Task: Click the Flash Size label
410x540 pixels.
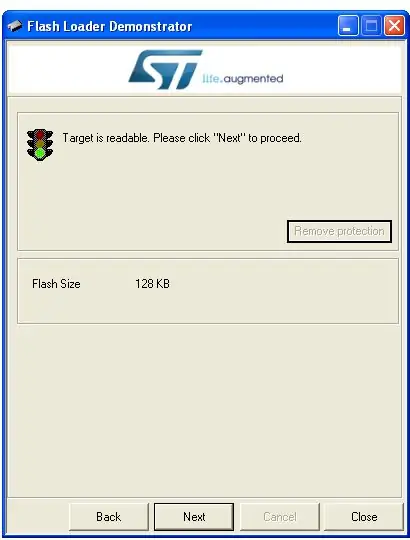Action: (x=56, y=284)
